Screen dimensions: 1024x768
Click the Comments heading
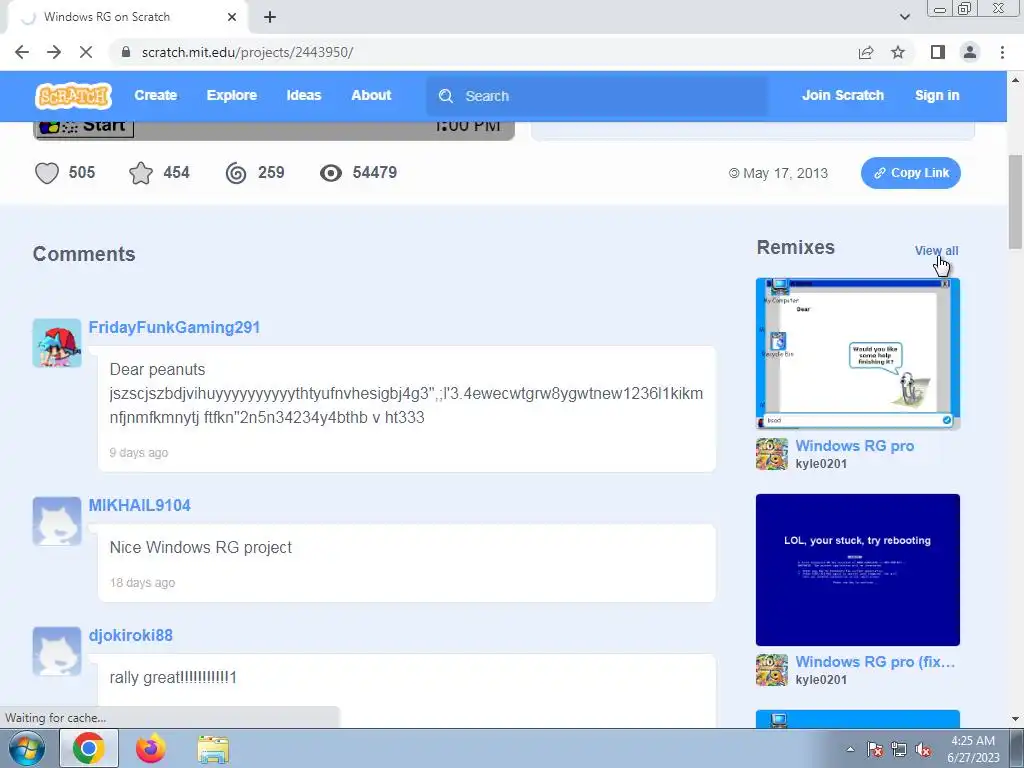84,254
